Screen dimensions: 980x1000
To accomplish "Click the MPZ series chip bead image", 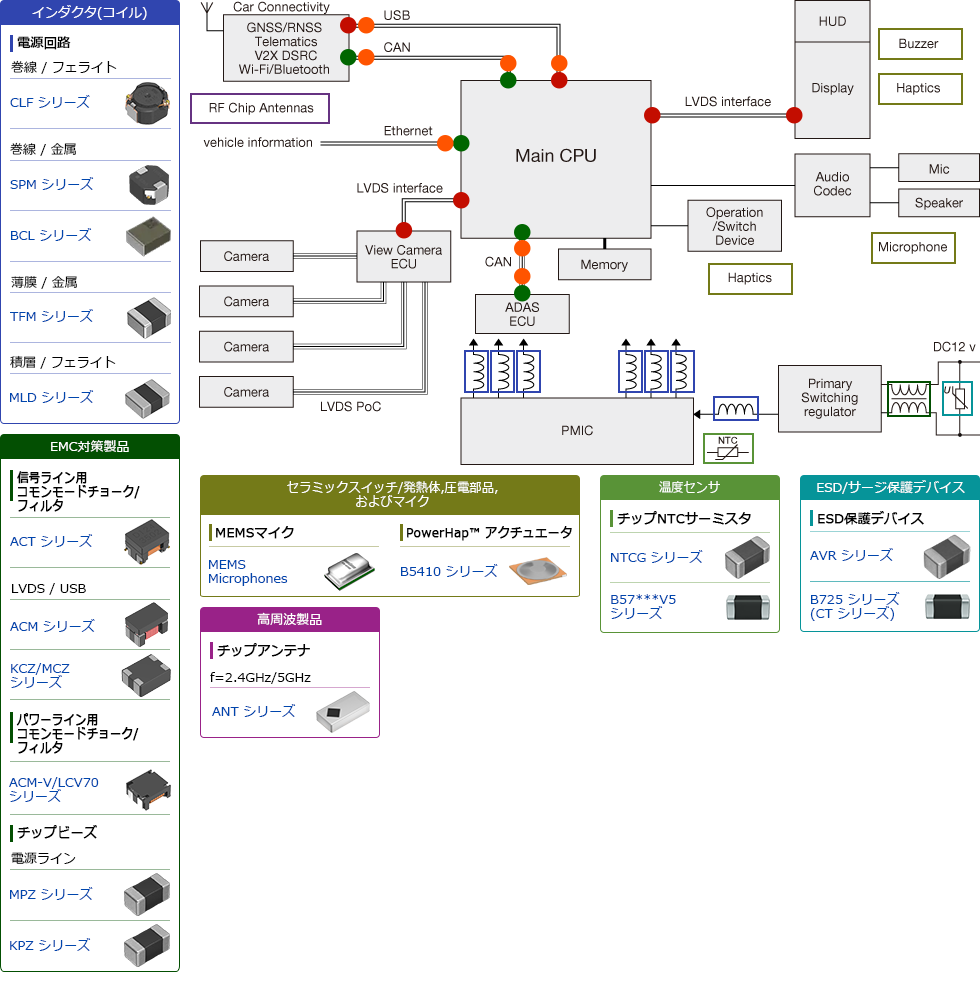I will [146, 894].
